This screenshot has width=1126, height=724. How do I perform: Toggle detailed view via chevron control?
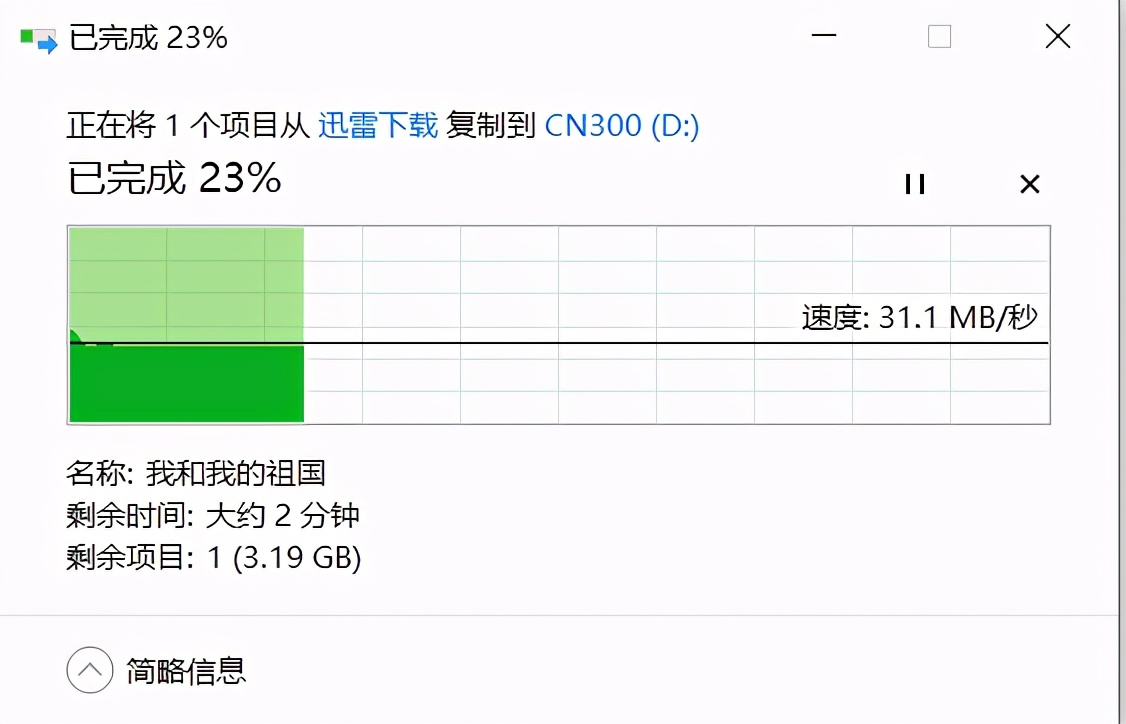point(89,671)
